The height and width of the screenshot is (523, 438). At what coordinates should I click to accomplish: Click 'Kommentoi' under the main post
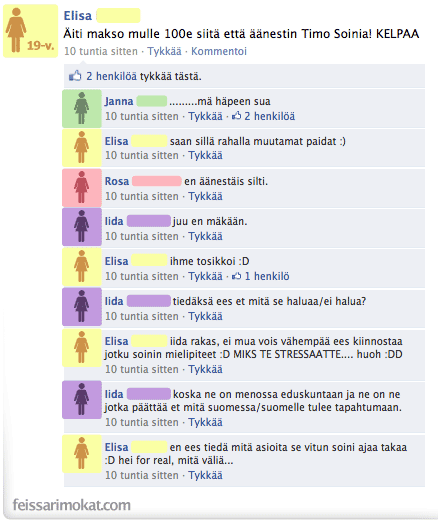pyautogui.click(x=219, y=51)
